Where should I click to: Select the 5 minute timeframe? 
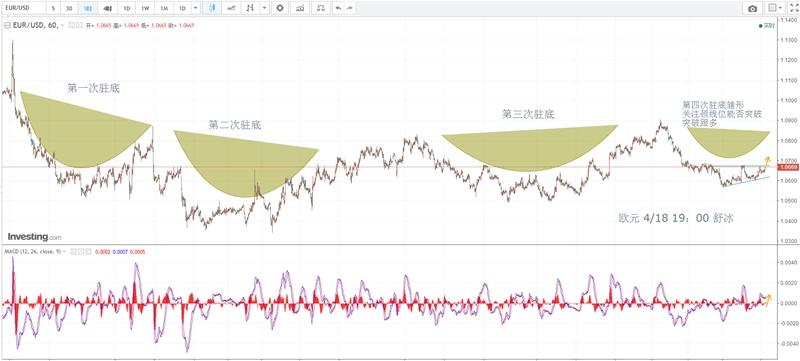pos(53,9)
